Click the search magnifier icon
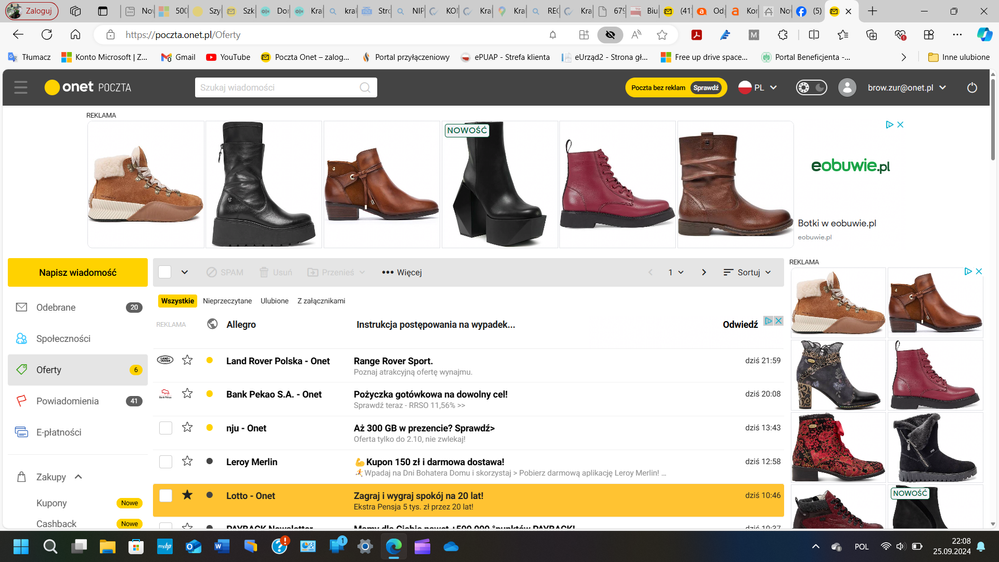The width and height of the screenshot is (999, 562). [365, 88]
